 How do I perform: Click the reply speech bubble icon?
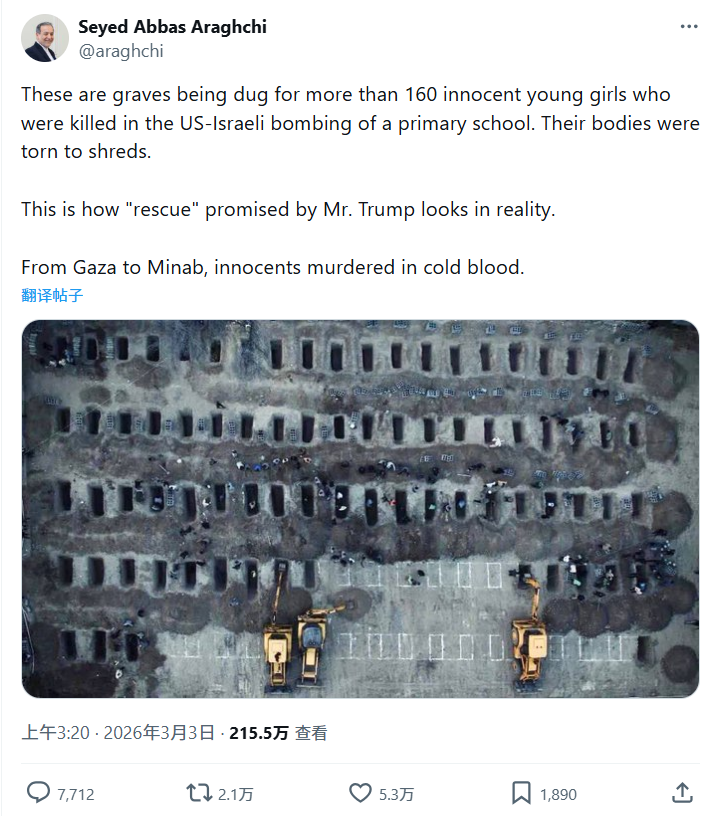38,793
